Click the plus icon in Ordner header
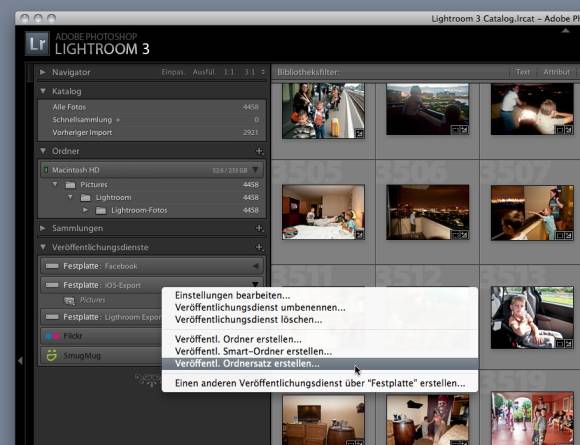The width and height of the screenshot is (580, 445). [x=259, y=151]
